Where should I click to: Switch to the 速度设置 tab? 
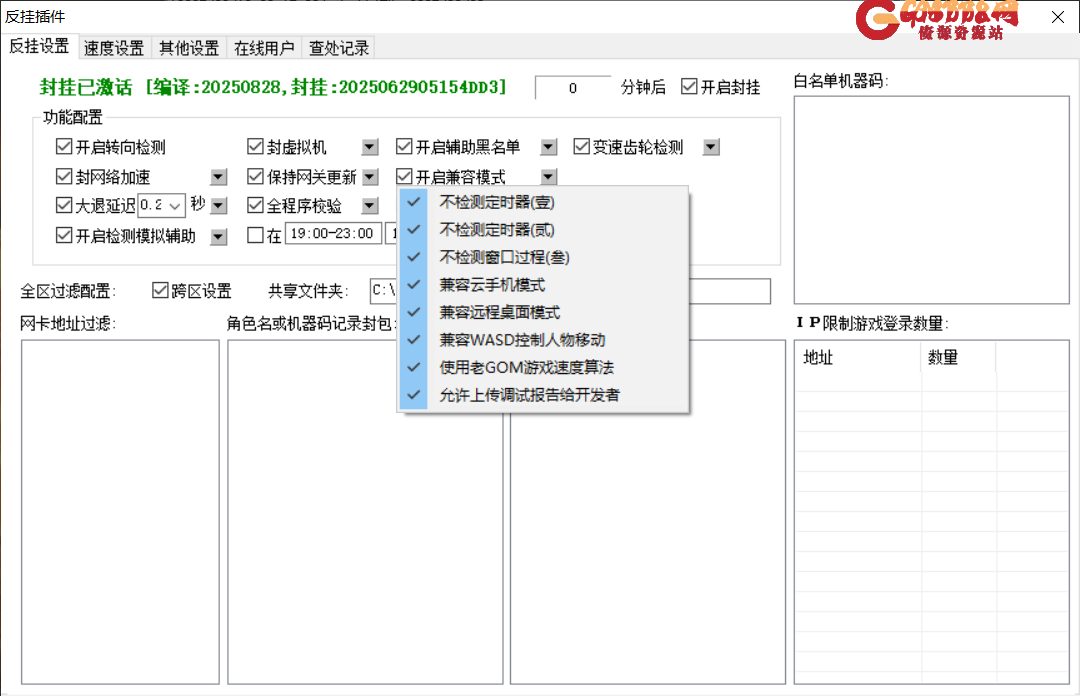[113, 48]
